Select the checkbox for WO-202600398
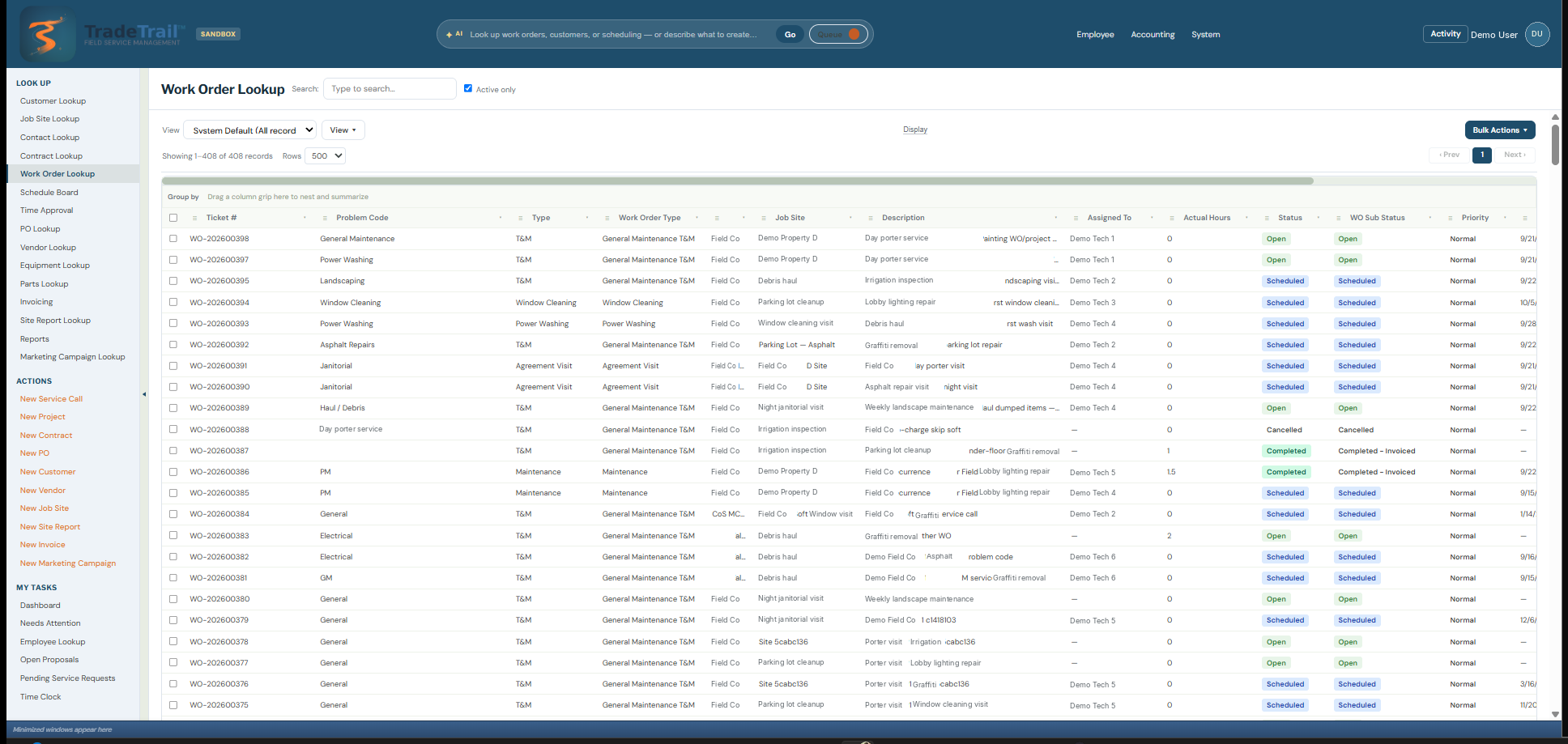Viewport: 1568px width, 744px height. tap(173, 239)
